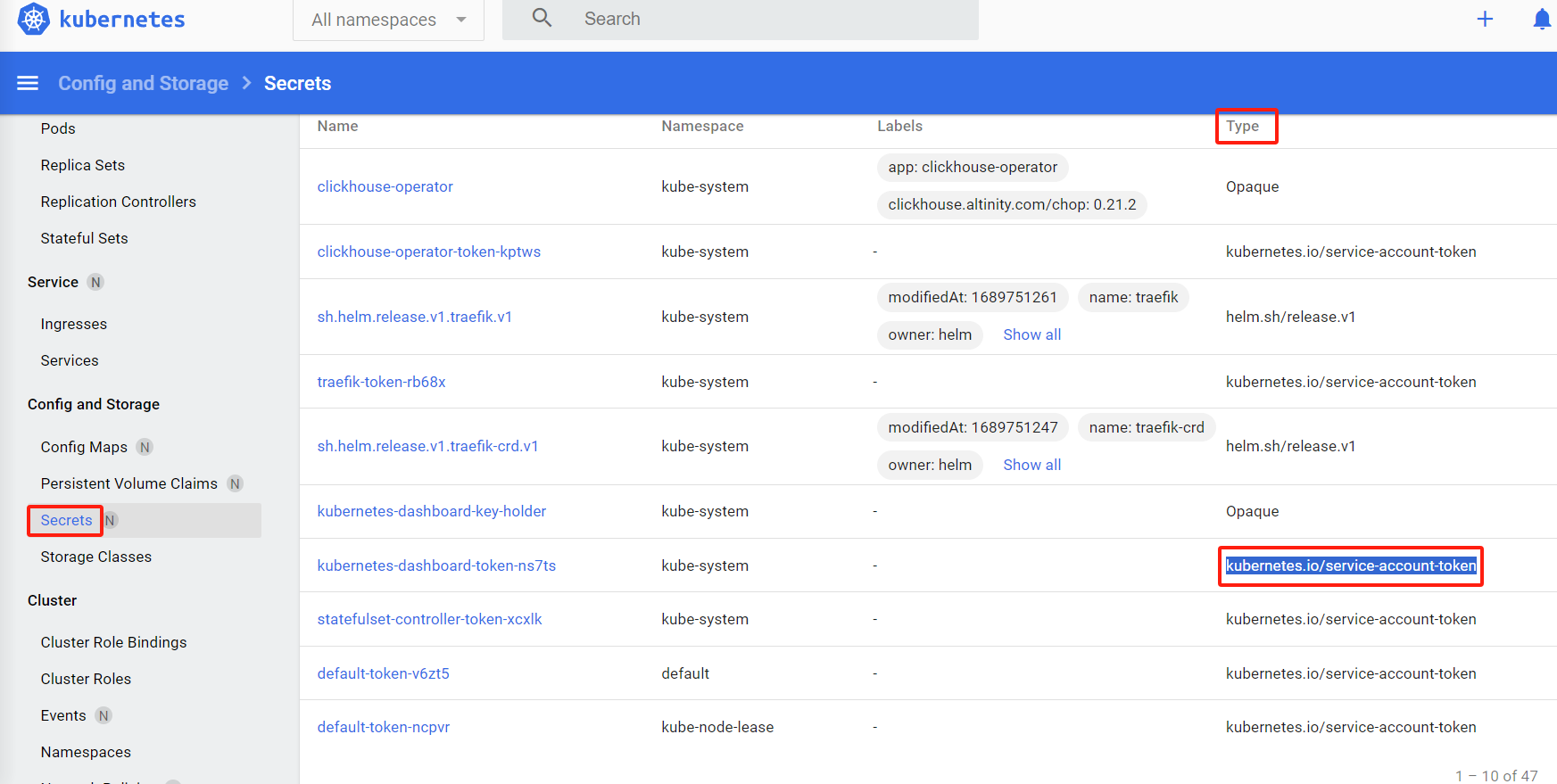Open sh.helm.release.v1.traefik.v1 secret

click(x=415, y=317)
